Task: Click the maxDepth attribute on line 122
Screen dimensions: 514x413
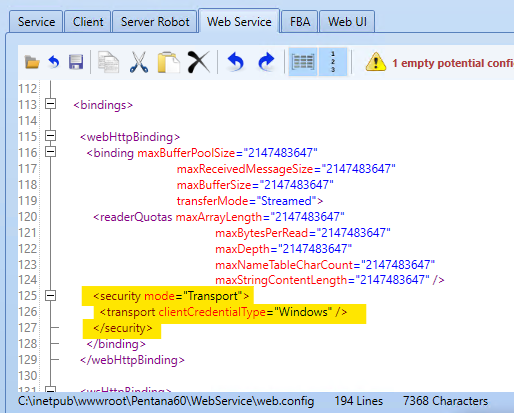Action: 283,249
